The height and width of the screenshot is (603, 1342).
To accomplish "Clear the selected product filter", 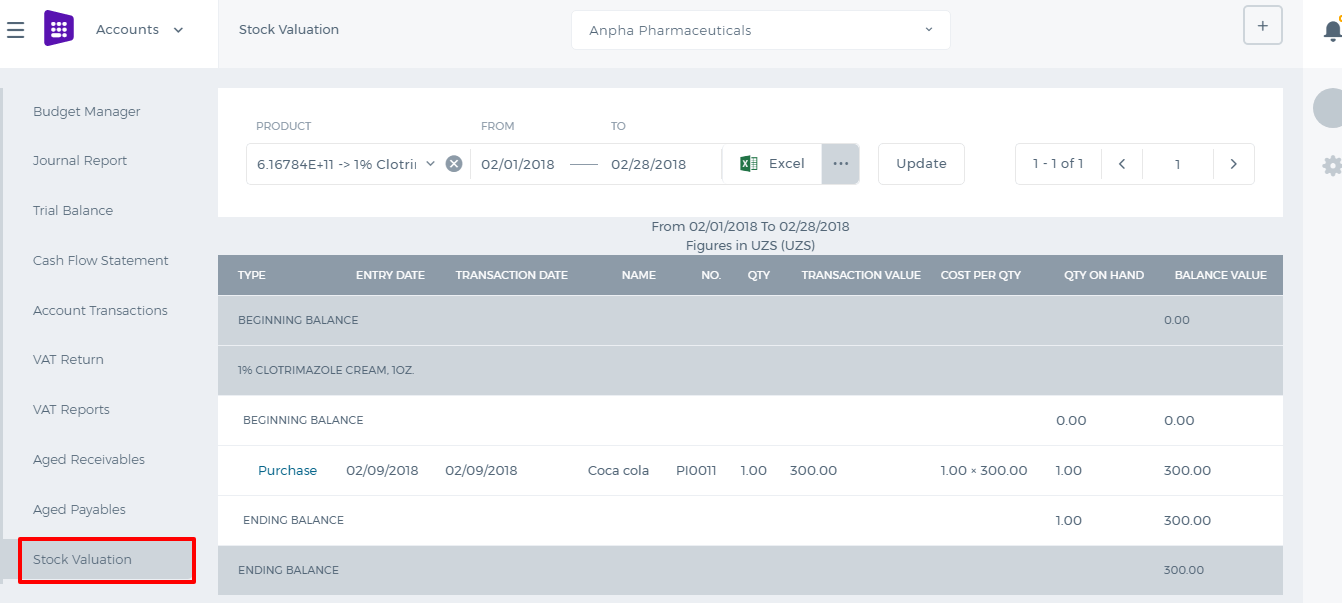I will (454, 164).
